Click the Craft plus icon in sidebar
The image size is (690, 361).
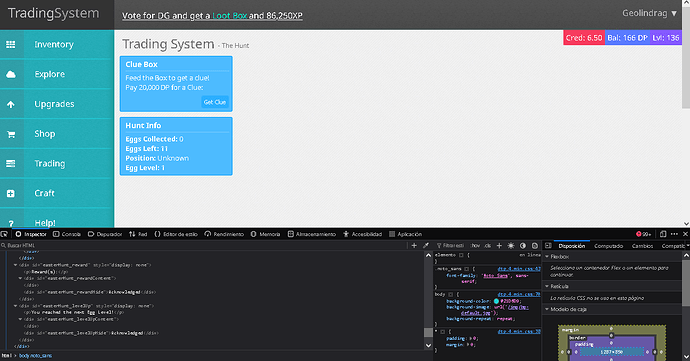(11, 194)
